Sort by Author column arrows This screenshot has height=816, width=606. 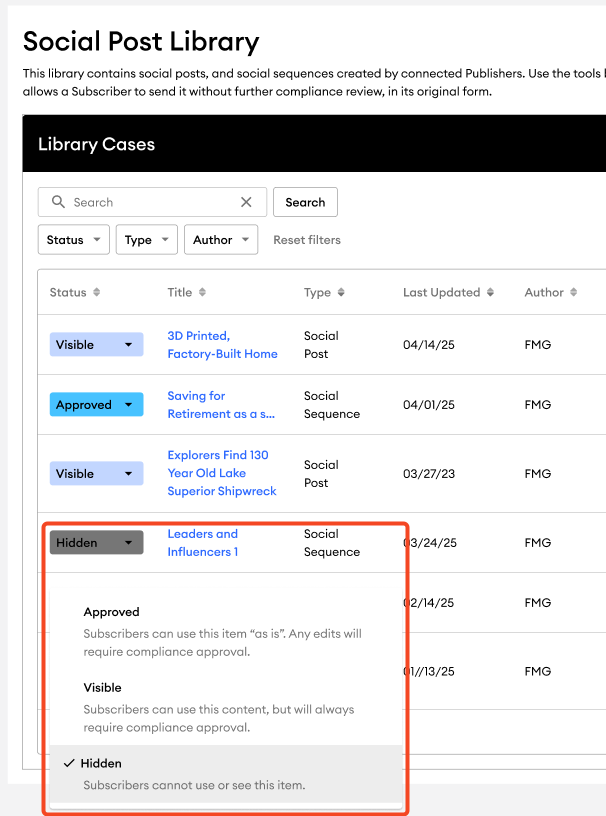(573, 292)
